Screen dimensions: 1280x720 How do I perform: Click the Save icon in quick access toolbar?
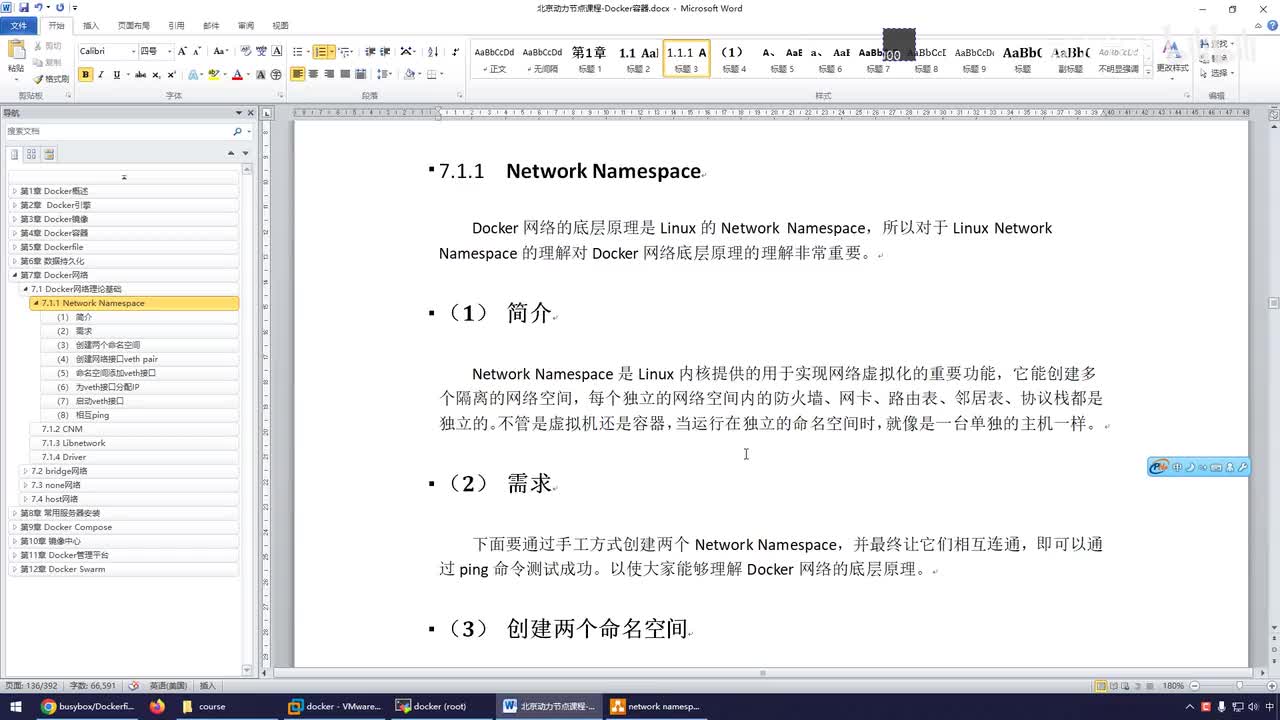(24, 8)
